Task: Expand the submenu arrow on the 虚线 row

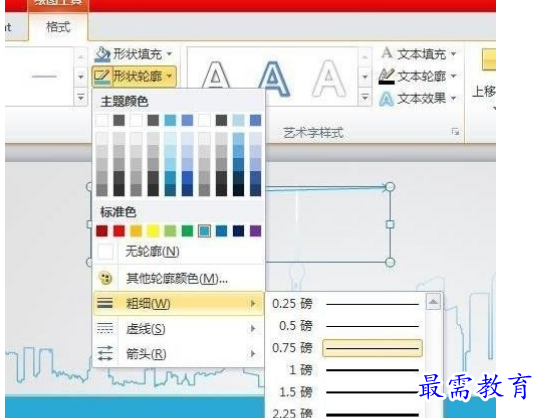Action: pyautogui.click(x=253, y=329)
